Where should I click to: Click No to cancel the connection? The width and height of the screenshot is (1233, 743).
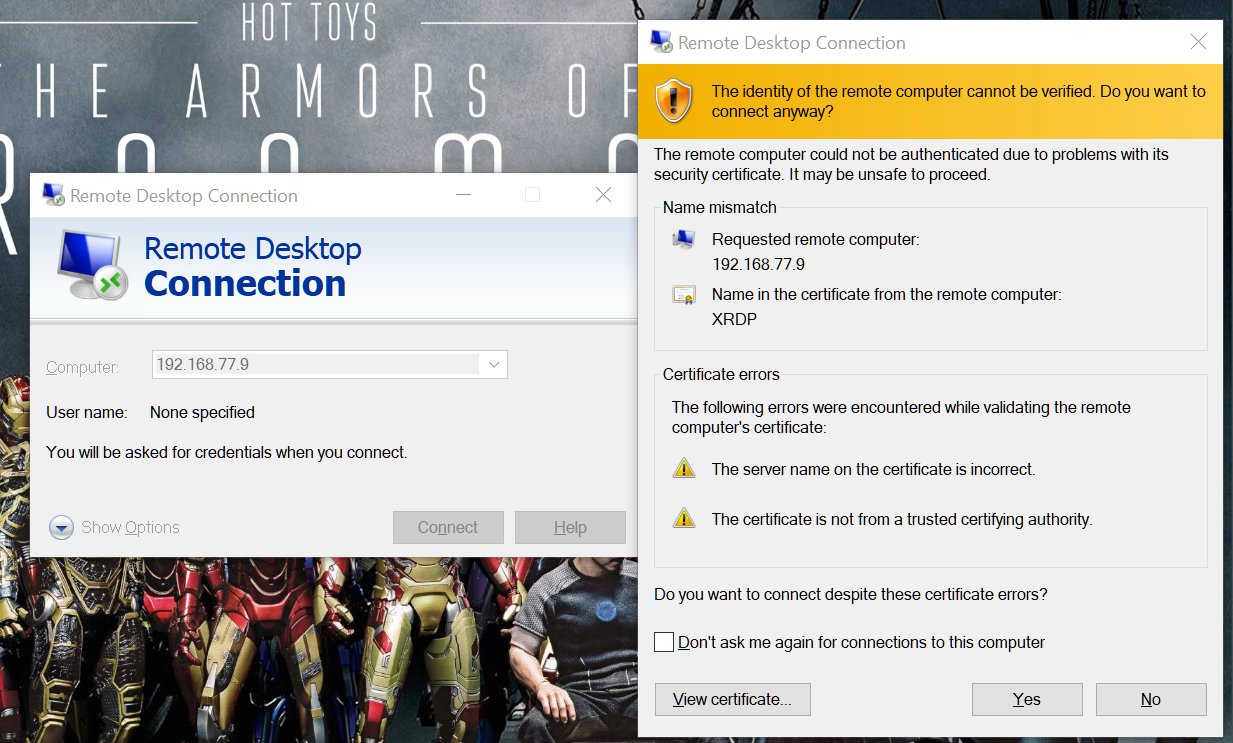pos(1151,699)
